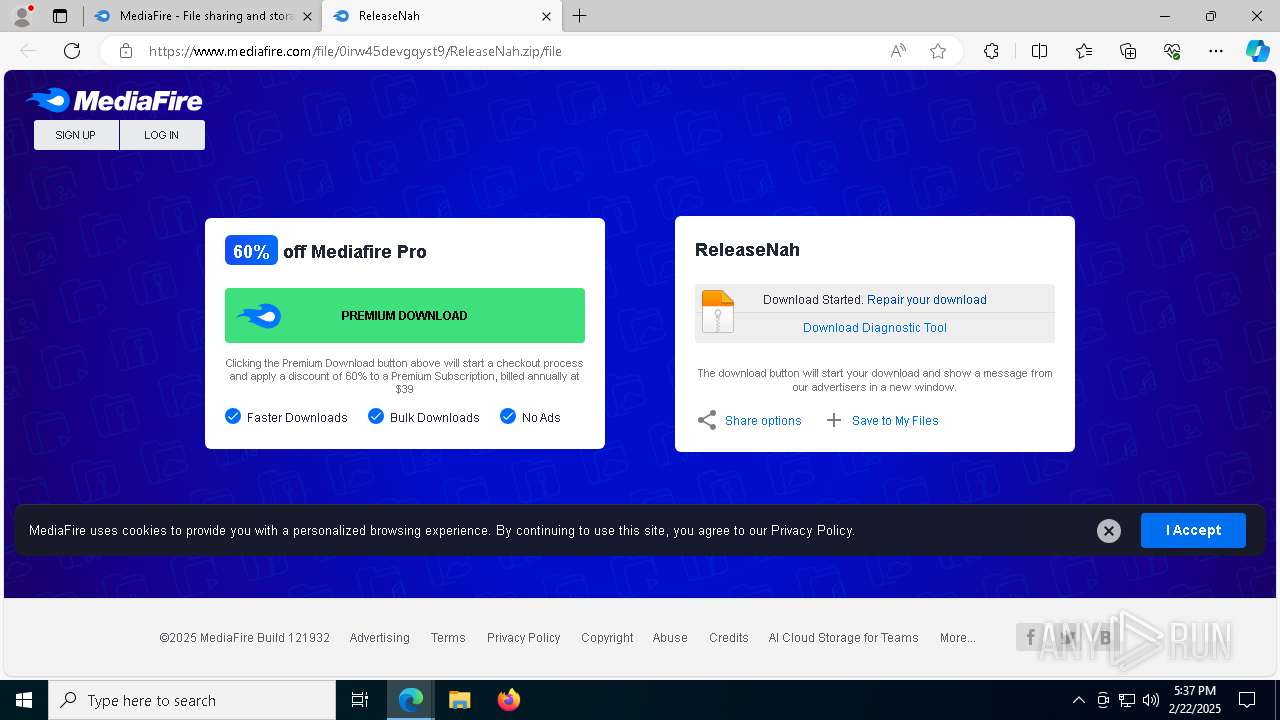The width and height of the screenshot is (1280, 720).
Task: Click the SIGN UP button
Action: click(76, 135)
